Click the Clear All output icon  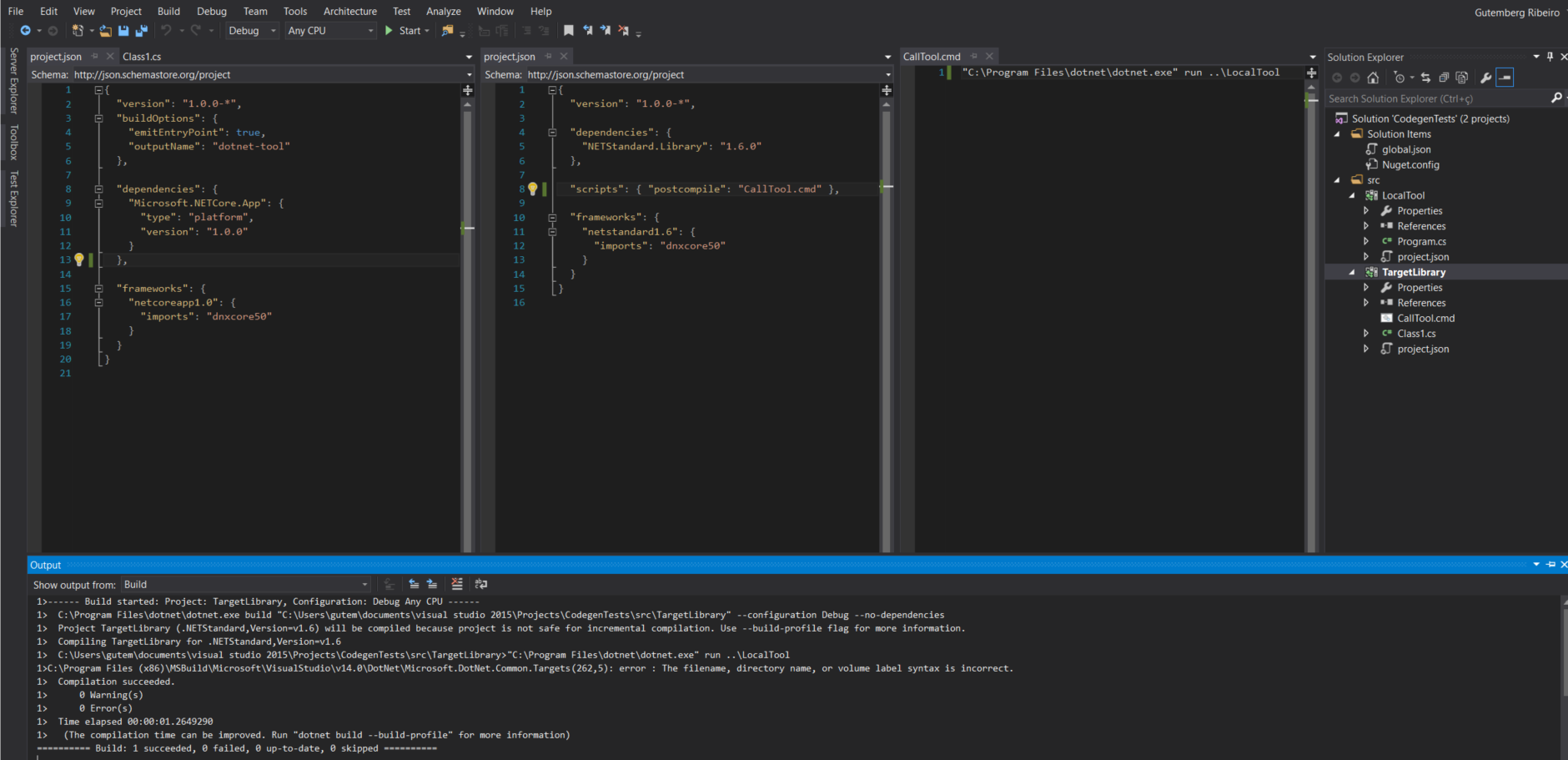click(x=457, y=584)
